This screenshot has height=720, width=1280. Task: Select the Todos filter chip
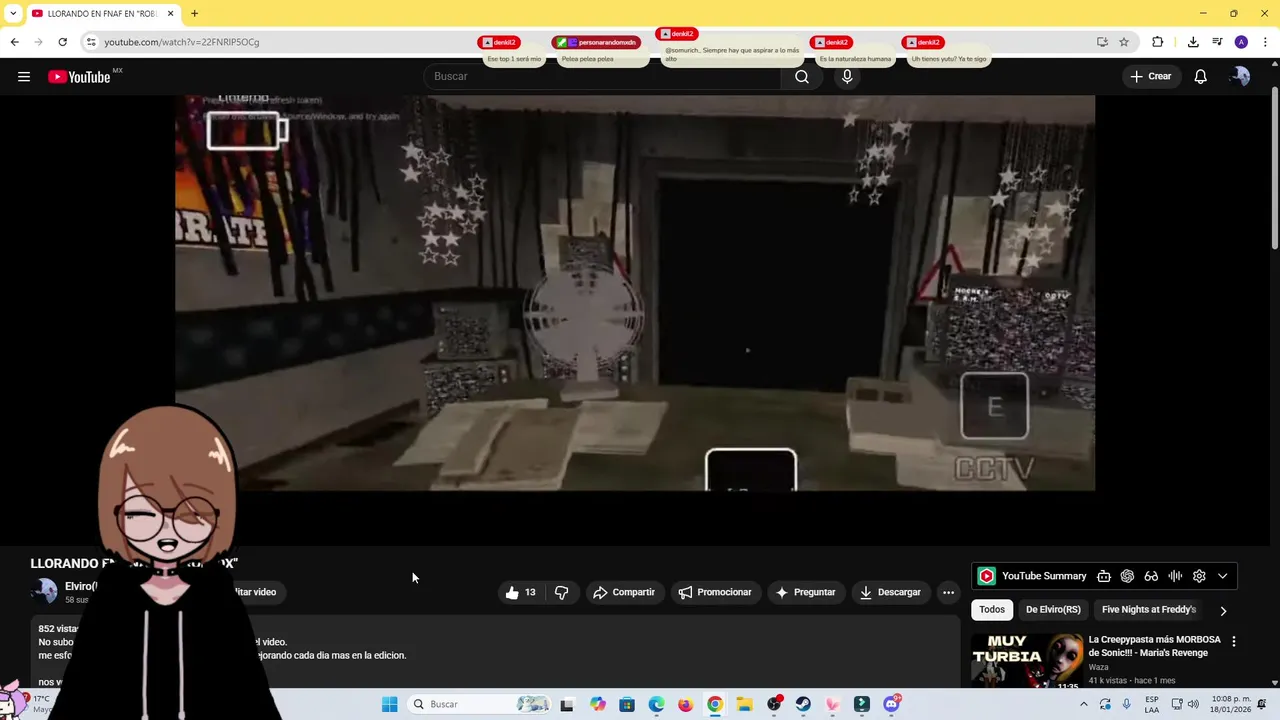pos(992,609)
